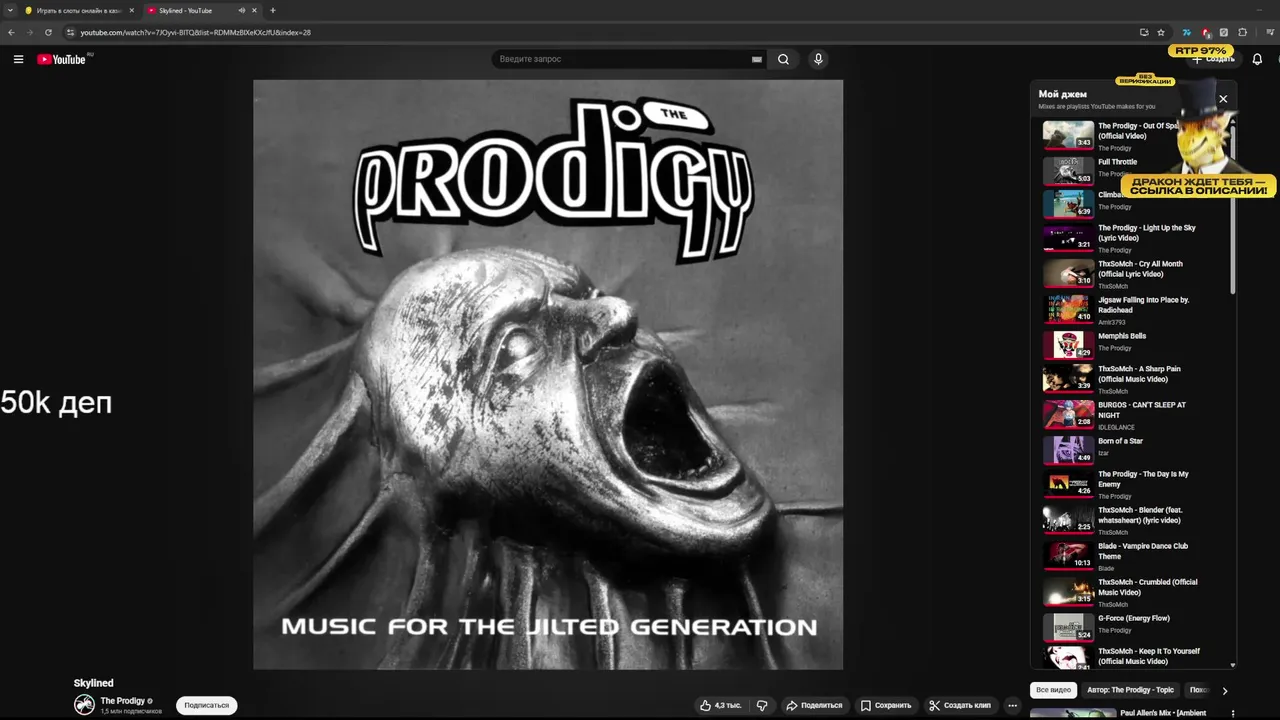Click the install app icon in address bar
The width and height of the screenshot is (1280, 720).
pos(1144,32)
